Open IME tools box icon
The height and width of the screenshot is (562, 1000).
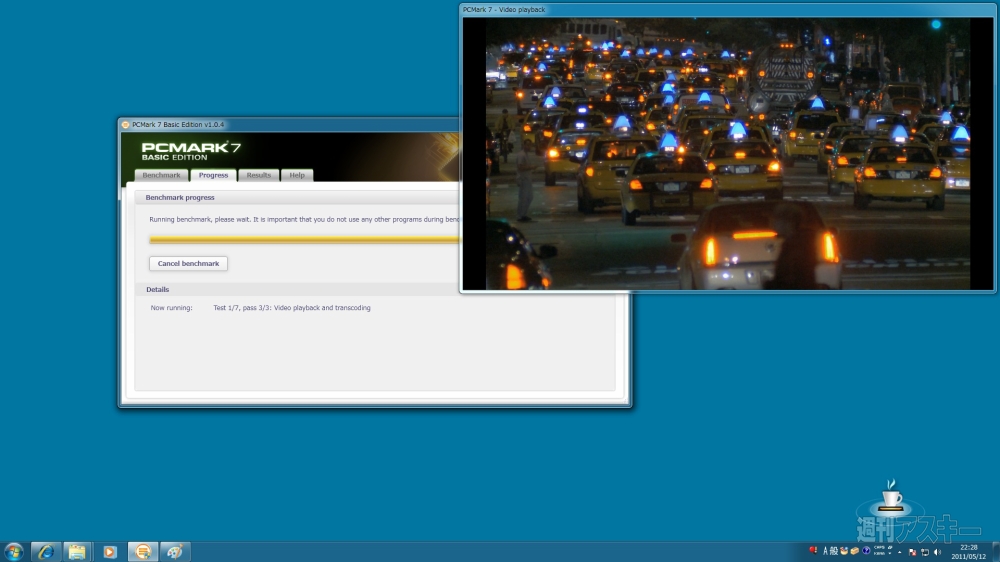pos(855,551)
